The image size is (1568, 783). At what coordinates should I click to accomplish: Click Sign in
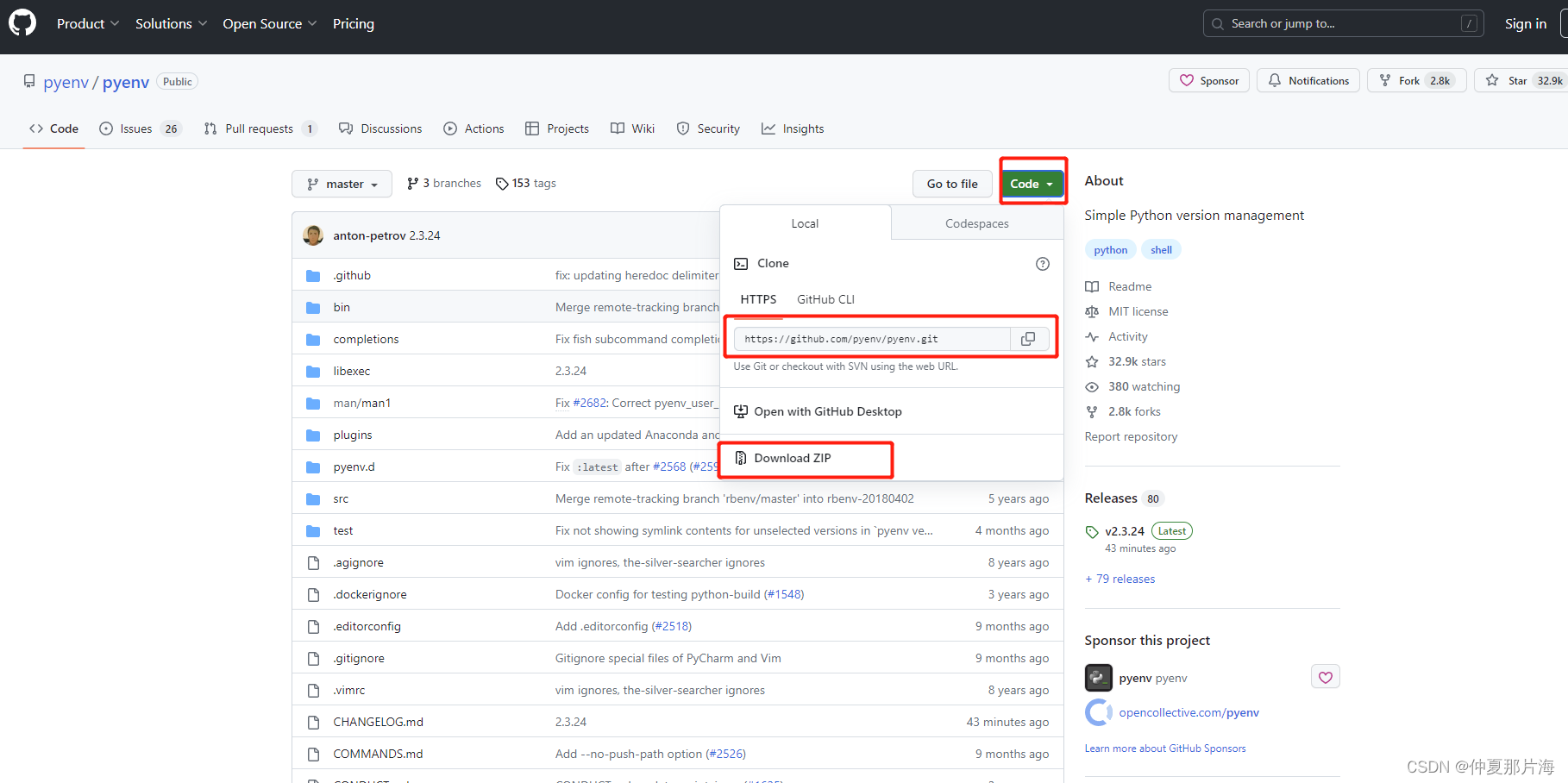[x=1526, y=24]
